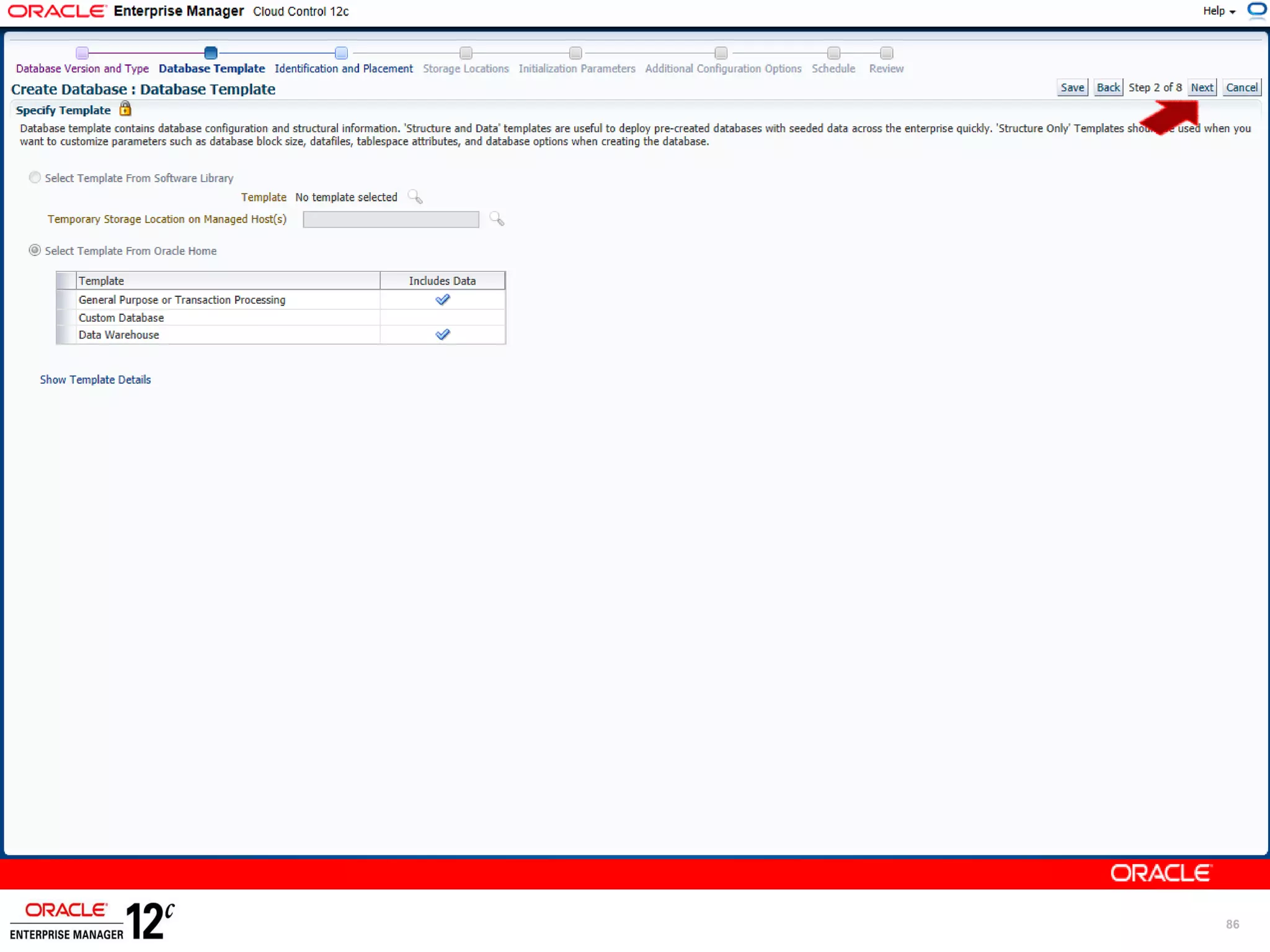The width and height of the screenshot is (1270, 952).
Task: Click the General Purpose includes-data checkmark
Action: pyautogui.click(x=442, y=300)
